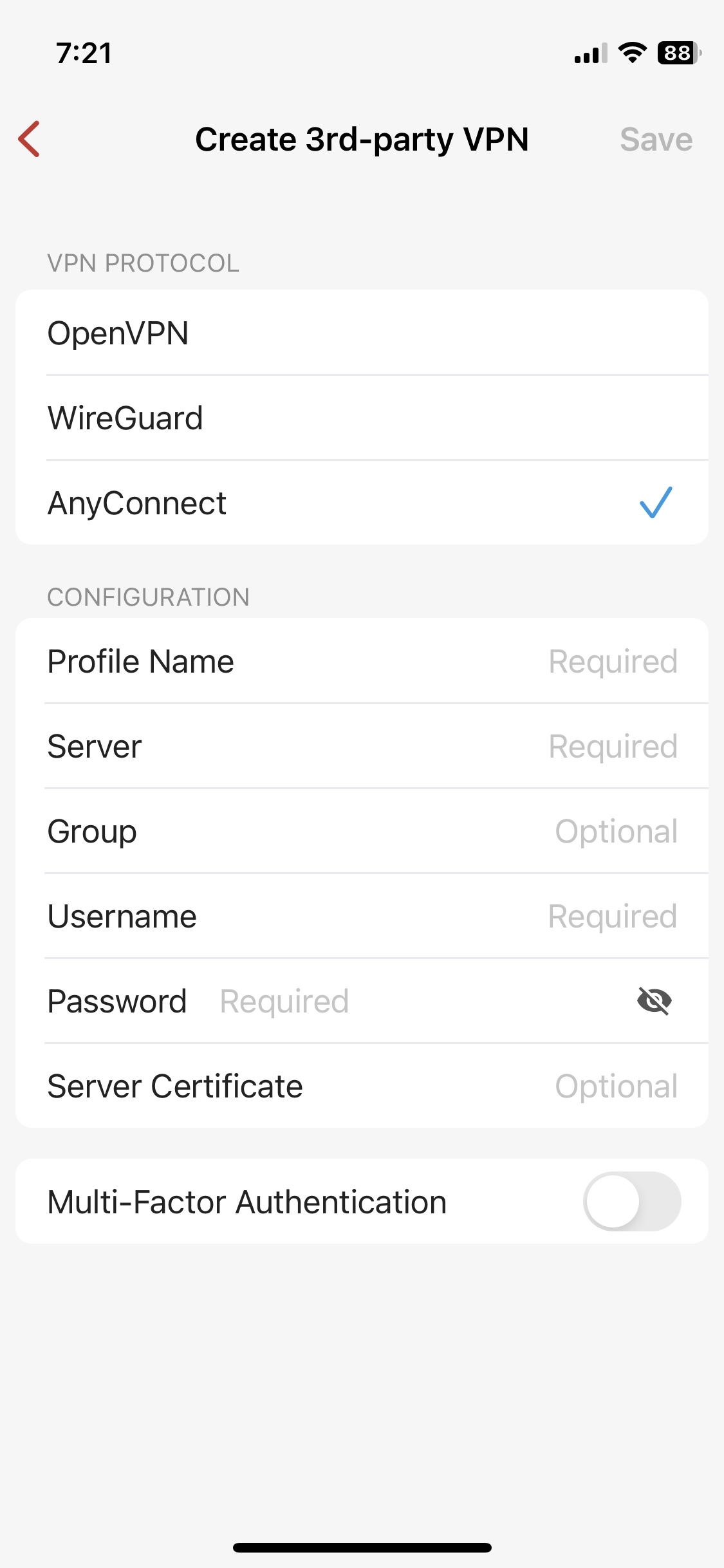
Task: Choose the WireGuard protocol option
Action: click(x=362, y=418)
